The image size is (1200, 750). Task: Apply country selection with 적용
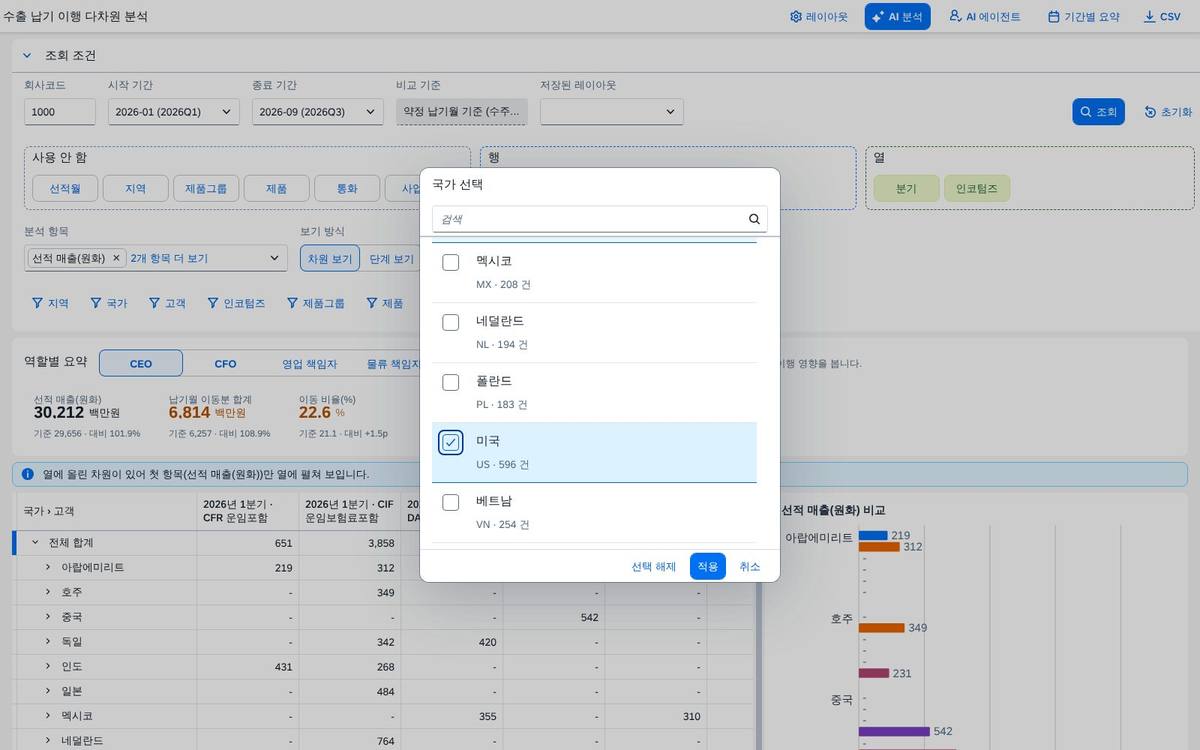708,566
